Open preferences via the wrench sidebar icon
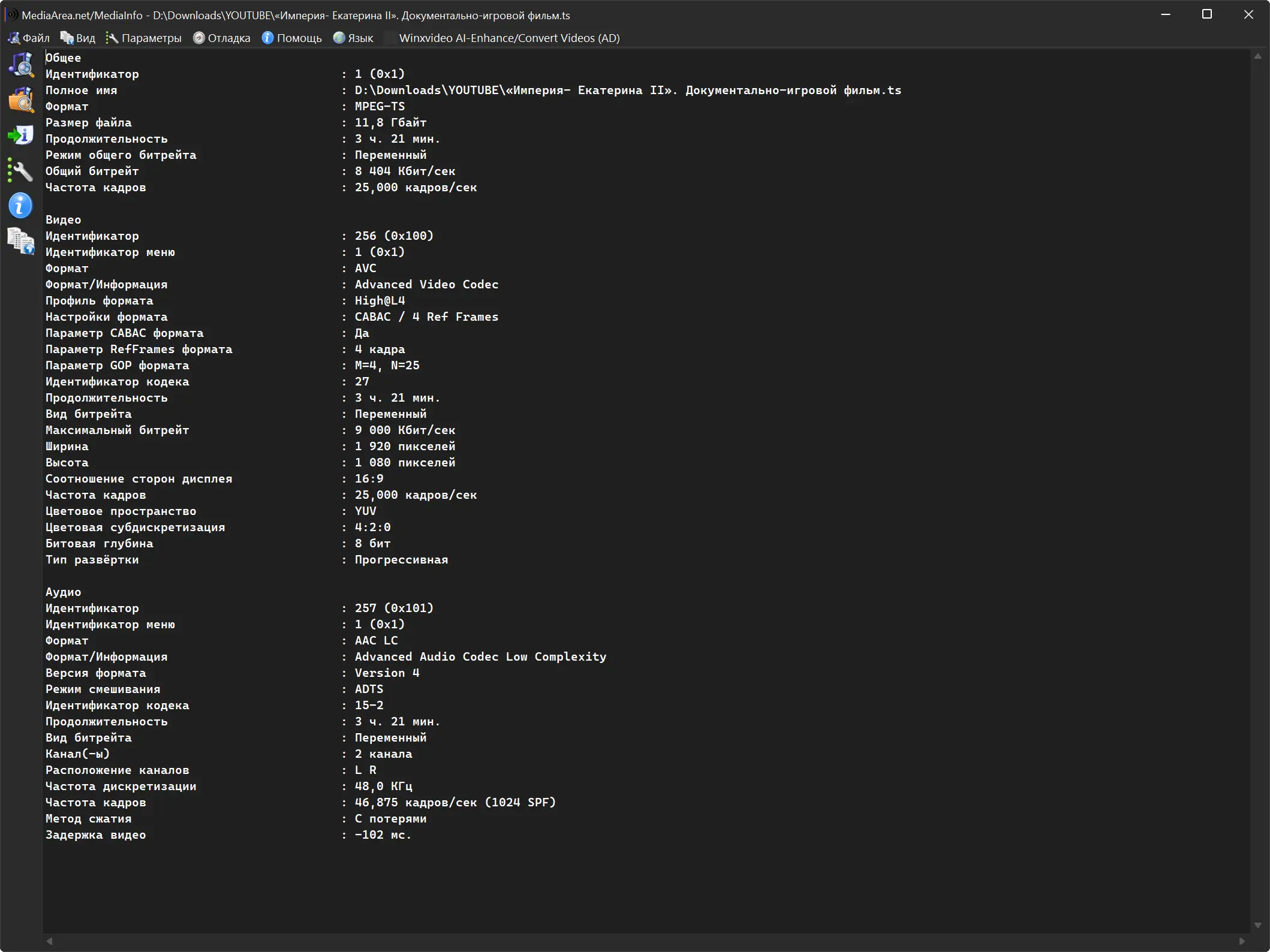The width and height of the screenshot is (1270, 952). coord(21,171)
